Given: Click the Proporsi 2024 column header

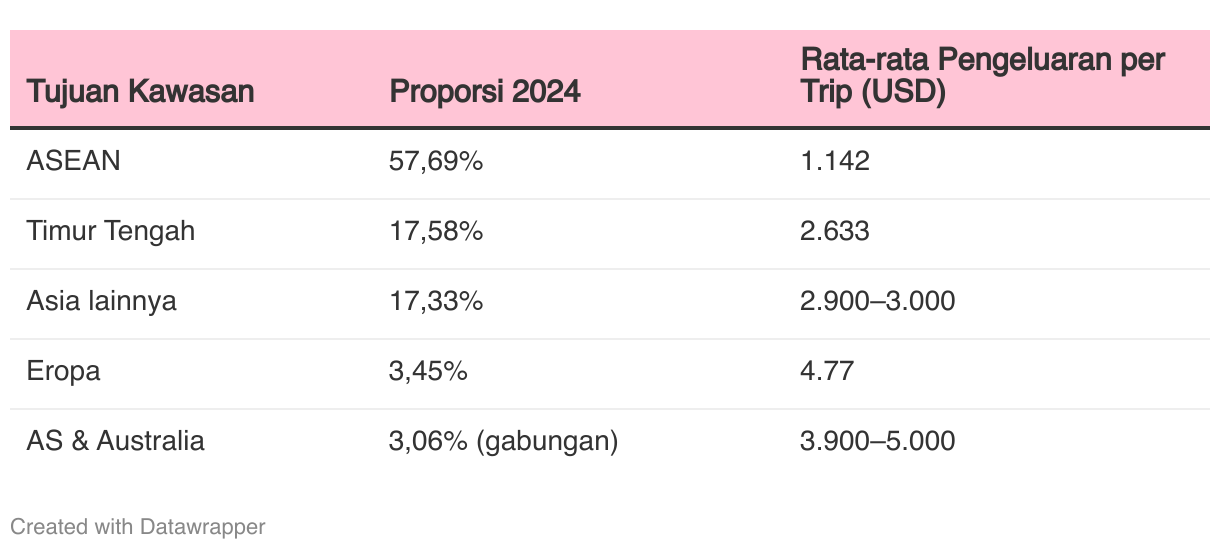Looking at the screenshot, I should pyautogui.click(x=485, y=91).
